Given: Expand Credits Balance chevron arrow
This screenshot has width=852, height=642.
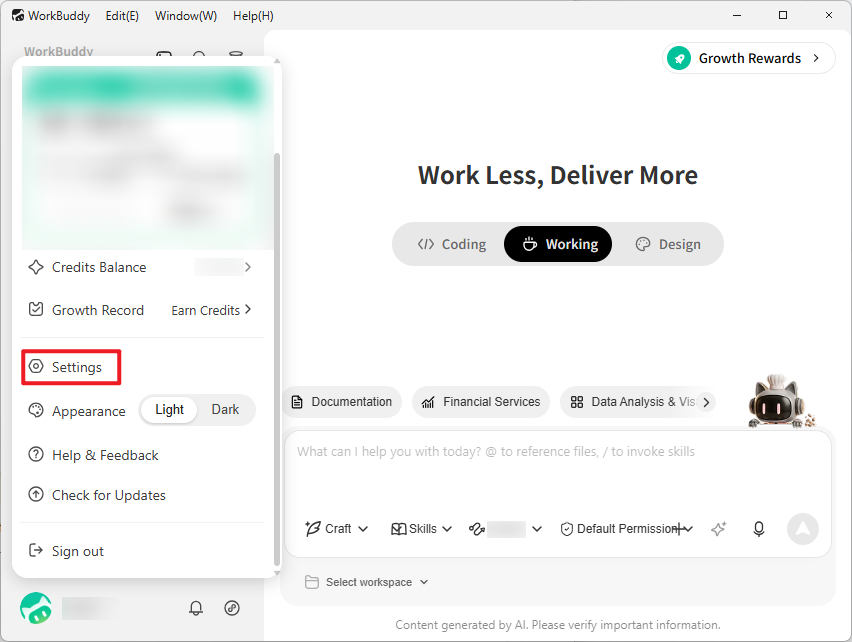Looking at the screenshot, I should coord(248,267).
